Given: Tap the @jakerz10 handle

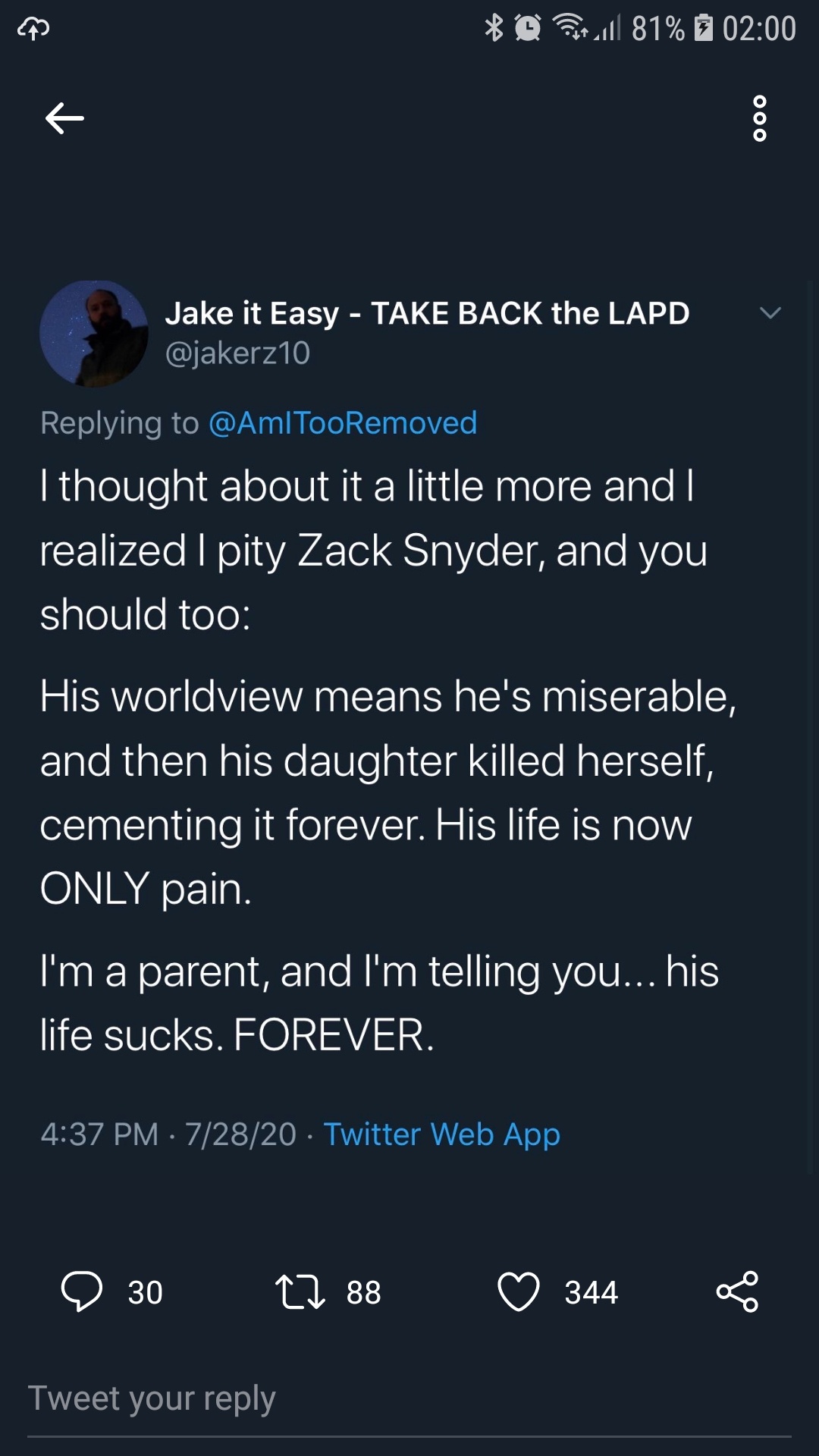Looking at the screenshot, I should pyautogui.click(x=237, y=353).
